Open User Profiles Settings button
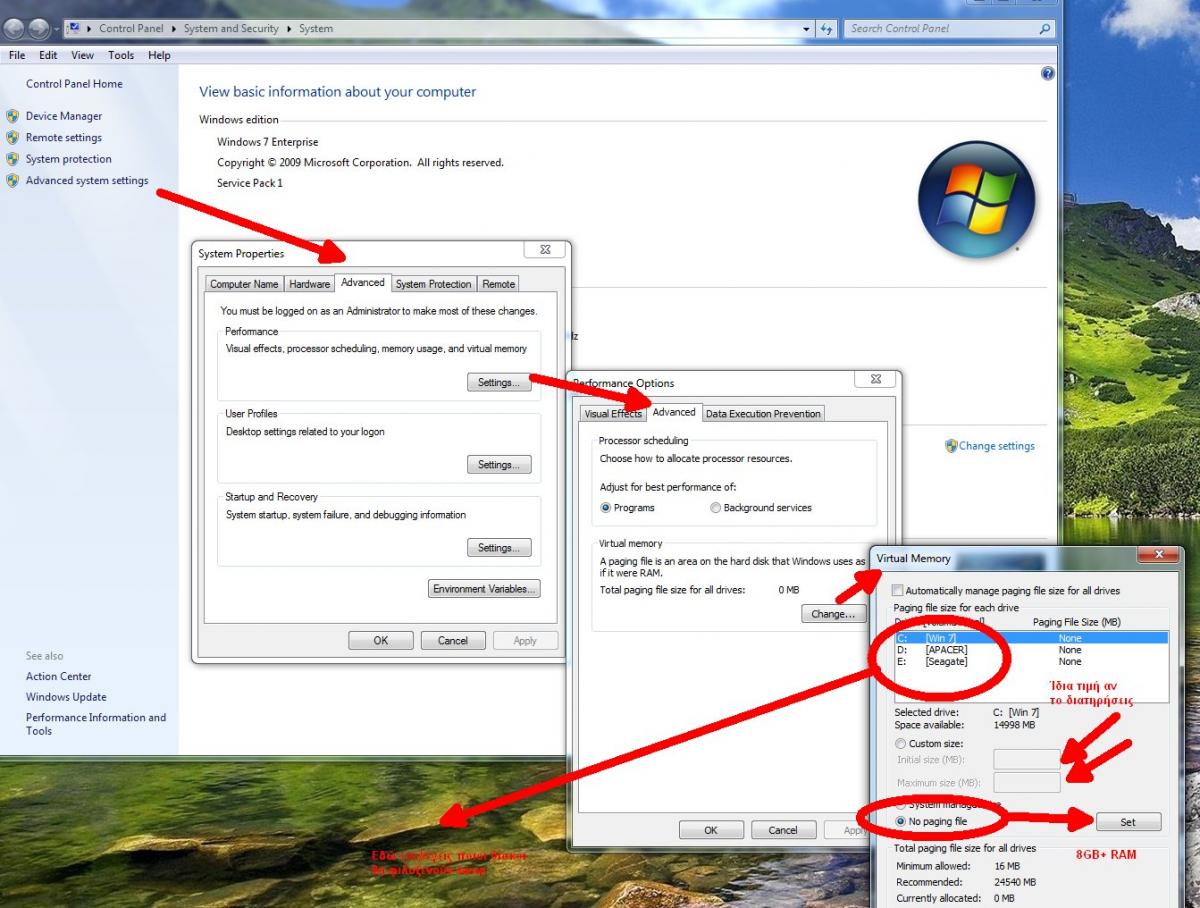 pos(499,465)
